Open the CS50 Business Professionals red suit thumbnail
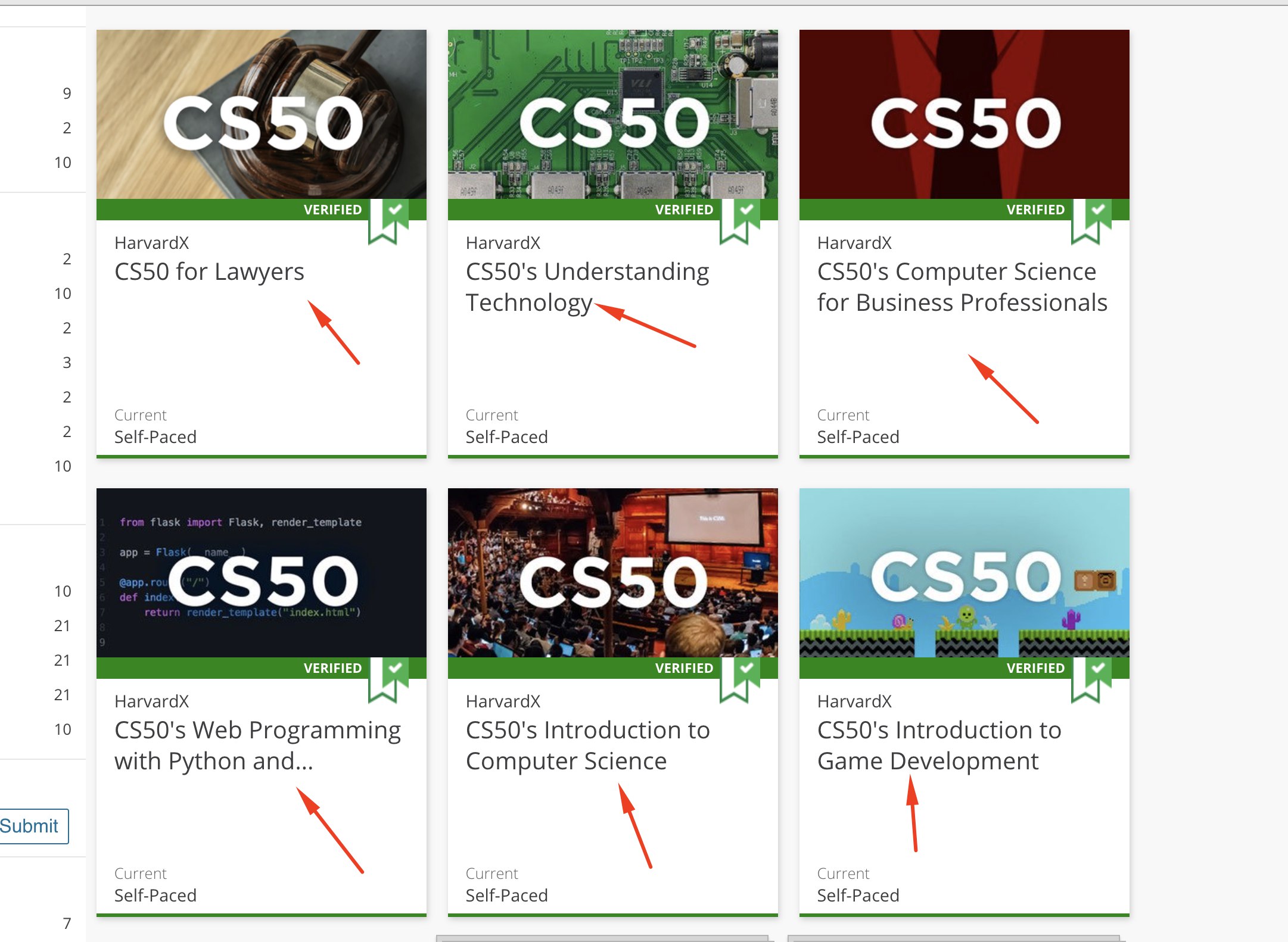Screen dimensions: 1288x942 click(965, 114)
